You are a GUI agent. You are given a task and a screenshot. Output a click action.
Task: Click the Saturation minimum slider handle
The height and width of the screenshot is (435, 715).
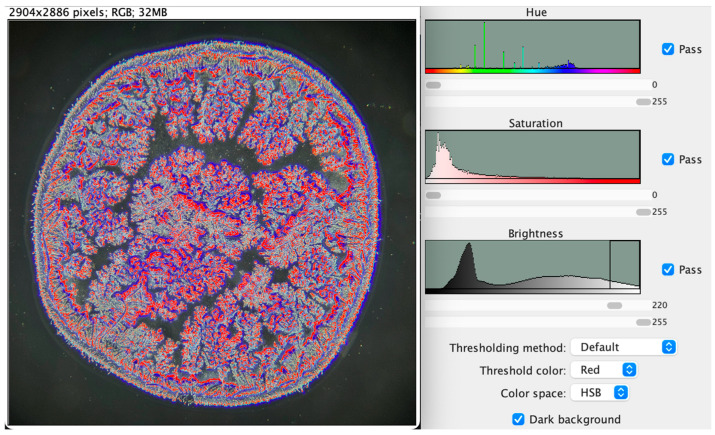coord(433,195)
